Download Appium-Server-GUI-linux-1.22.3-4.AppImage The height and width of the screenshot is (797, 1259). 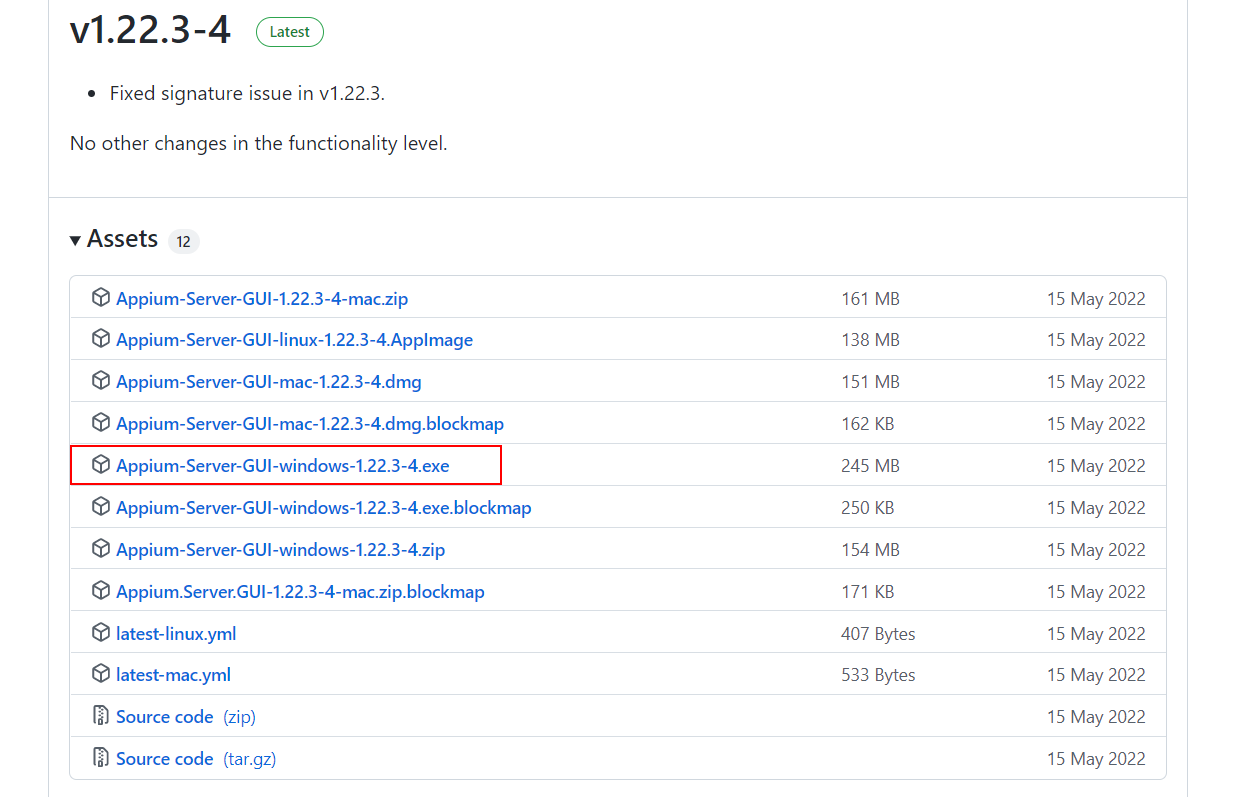(x=294, y=341)
